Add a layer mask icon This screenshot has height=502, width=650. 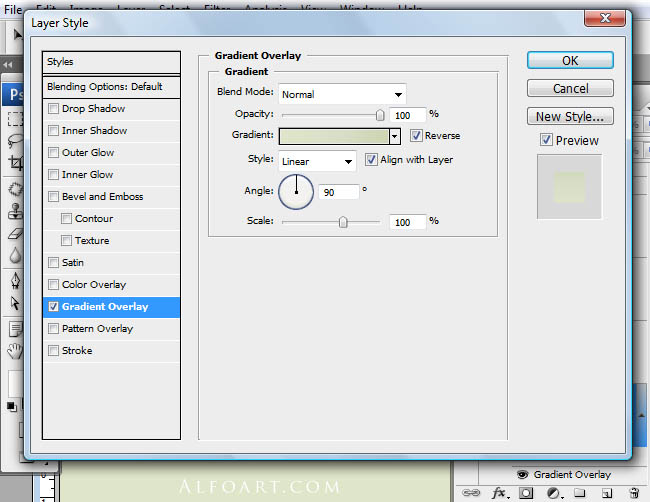[x=526, y=493]
